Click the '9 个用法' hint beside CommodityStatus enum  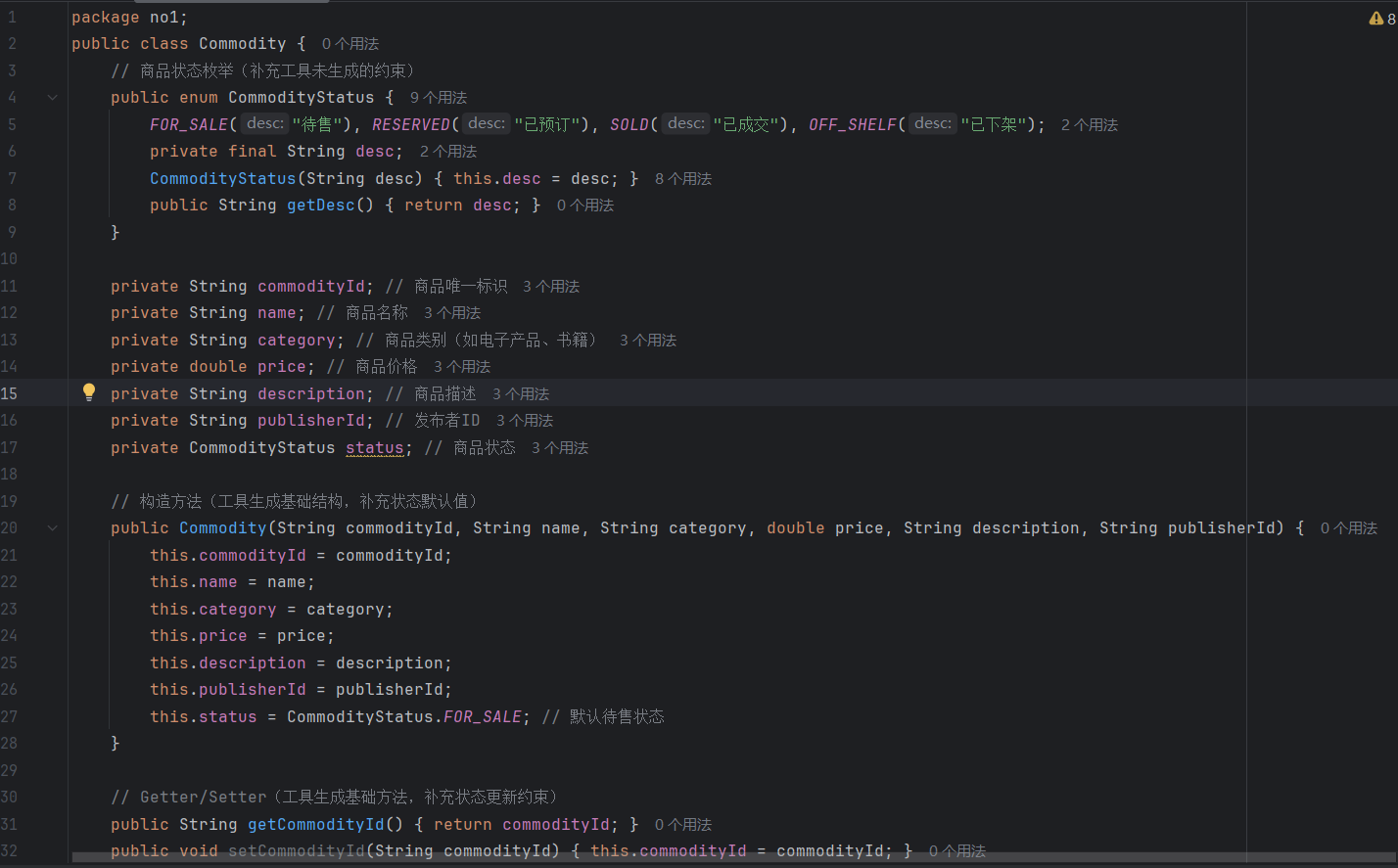(439, 98)
